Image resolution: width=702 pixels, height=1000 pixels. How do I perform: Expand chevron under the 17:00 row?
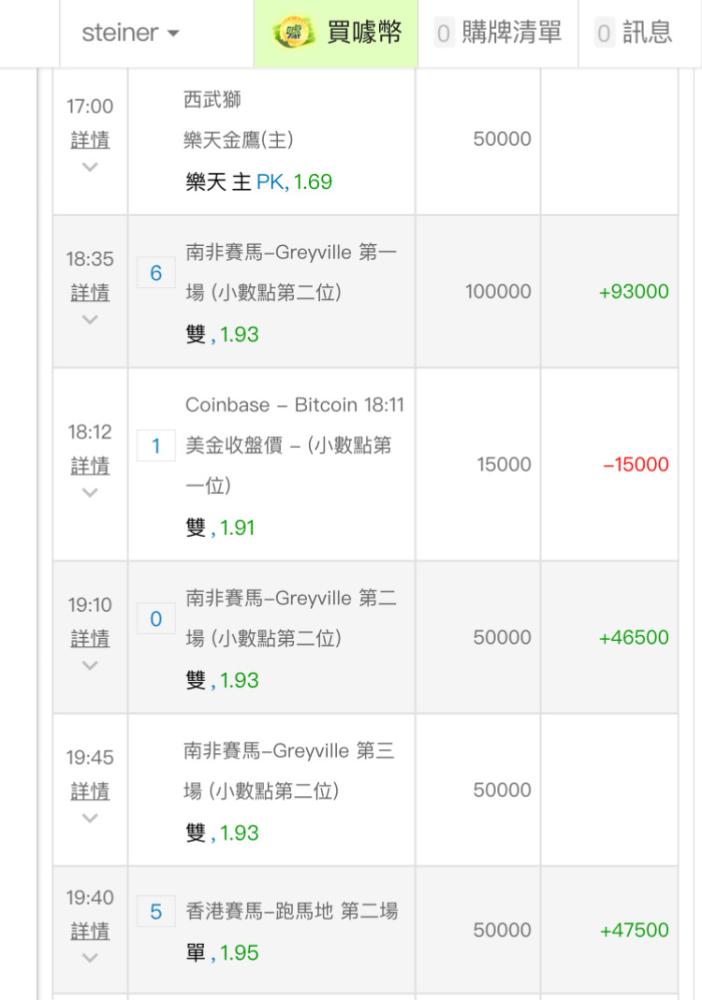90,166
